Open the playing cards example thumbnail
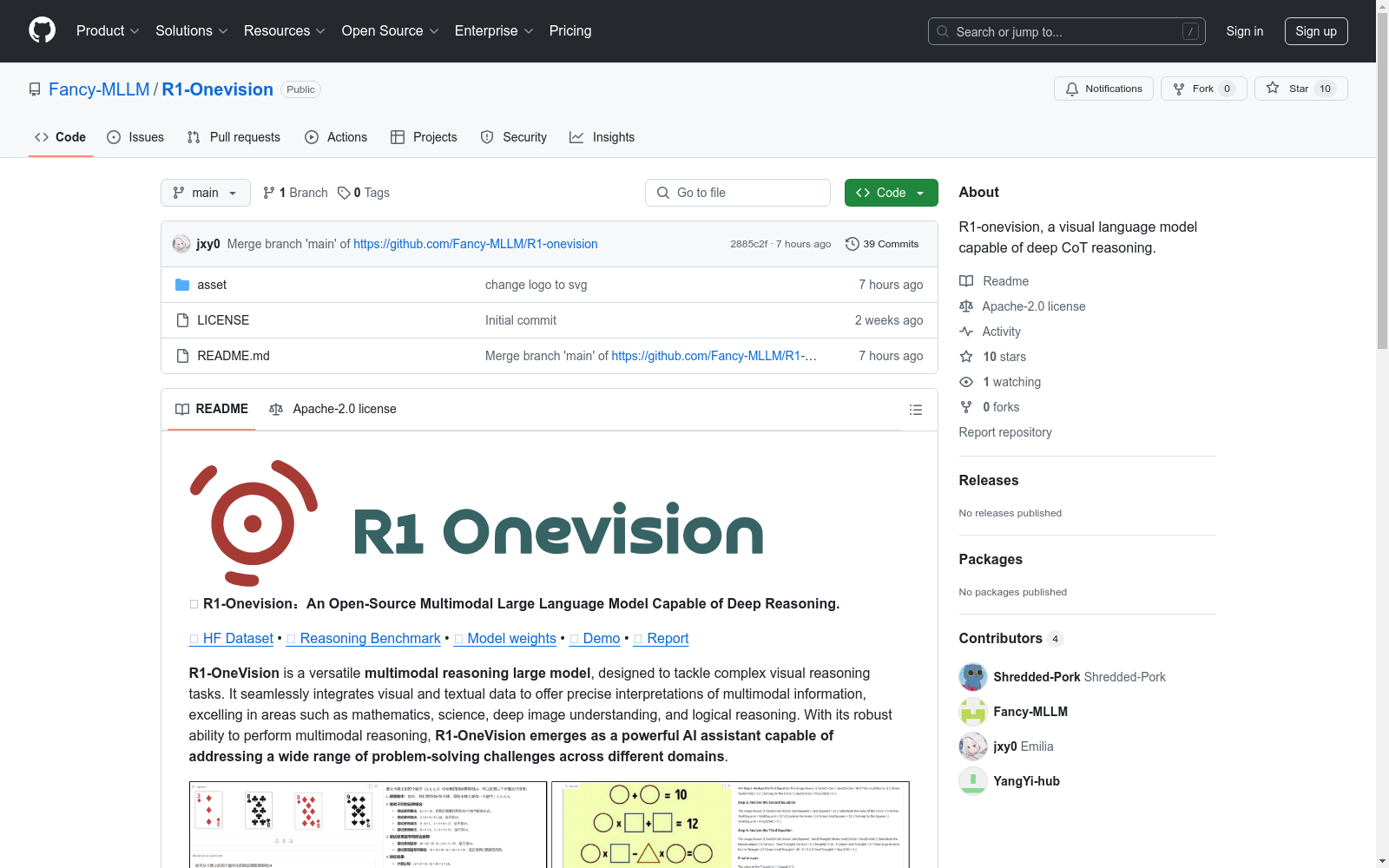Viewport: 1389px width, 868px height. 368,825
